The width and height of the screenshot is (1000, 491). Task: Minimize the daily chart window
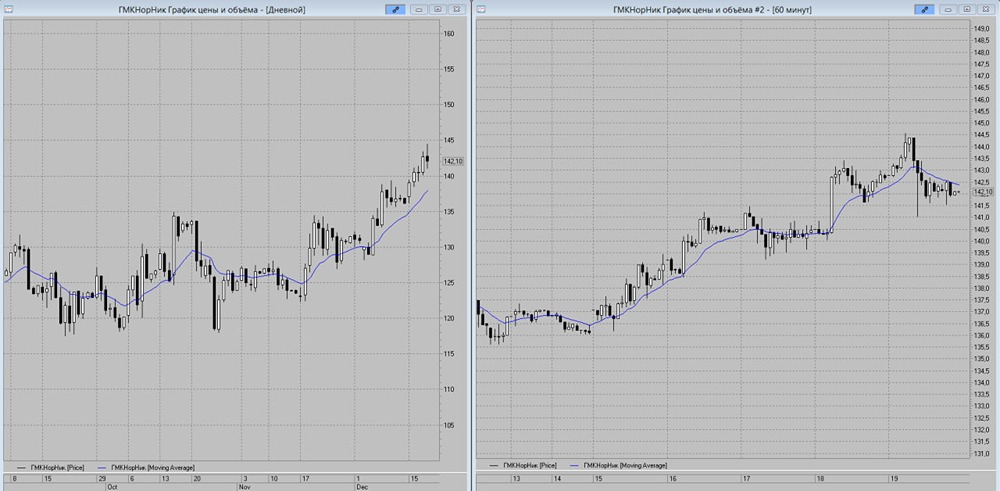[x=420, y=10]
